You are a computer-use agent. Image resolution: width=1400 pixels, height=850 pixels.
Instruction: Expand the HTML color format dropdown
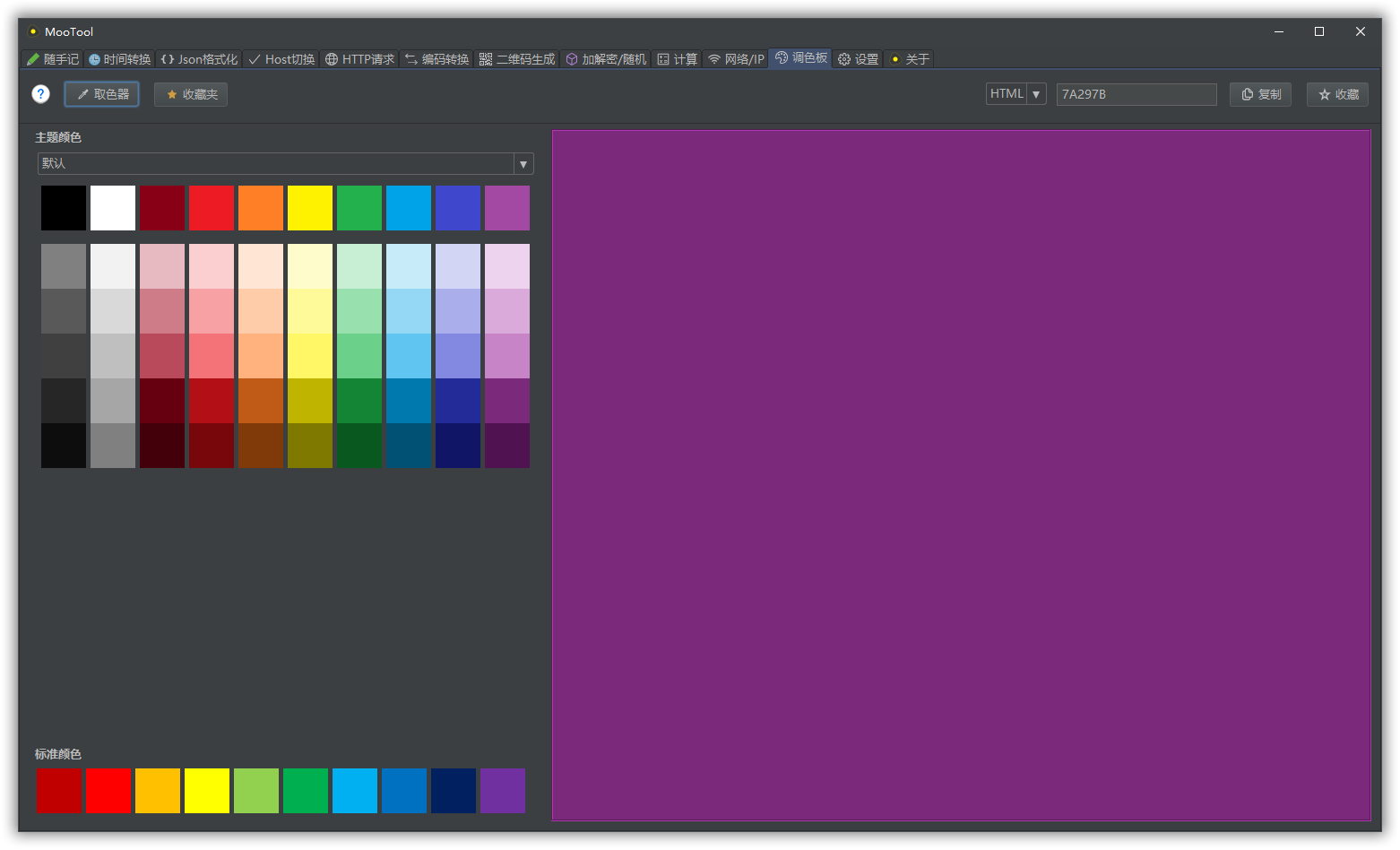[x=1015, y=94]
